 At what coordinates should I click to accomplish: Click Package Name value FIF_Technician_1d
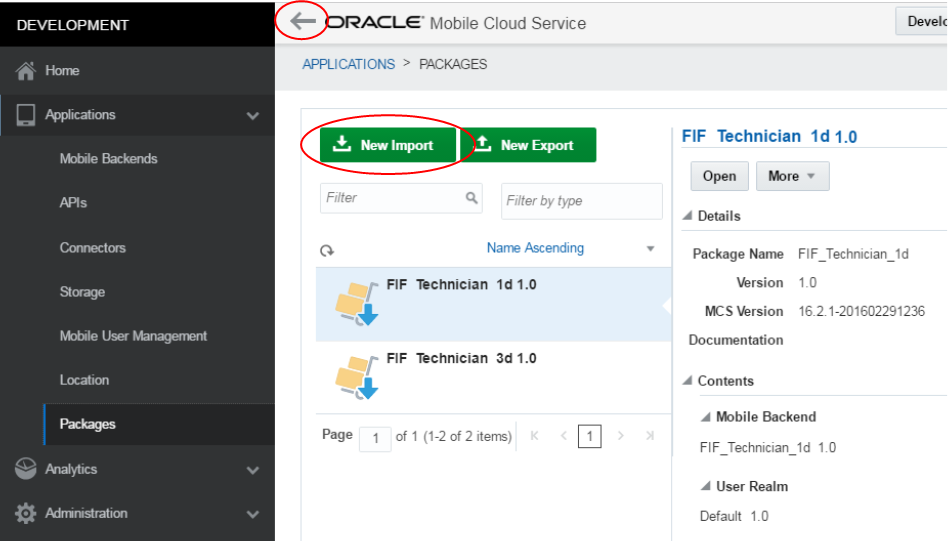click(x=853, y=254)
